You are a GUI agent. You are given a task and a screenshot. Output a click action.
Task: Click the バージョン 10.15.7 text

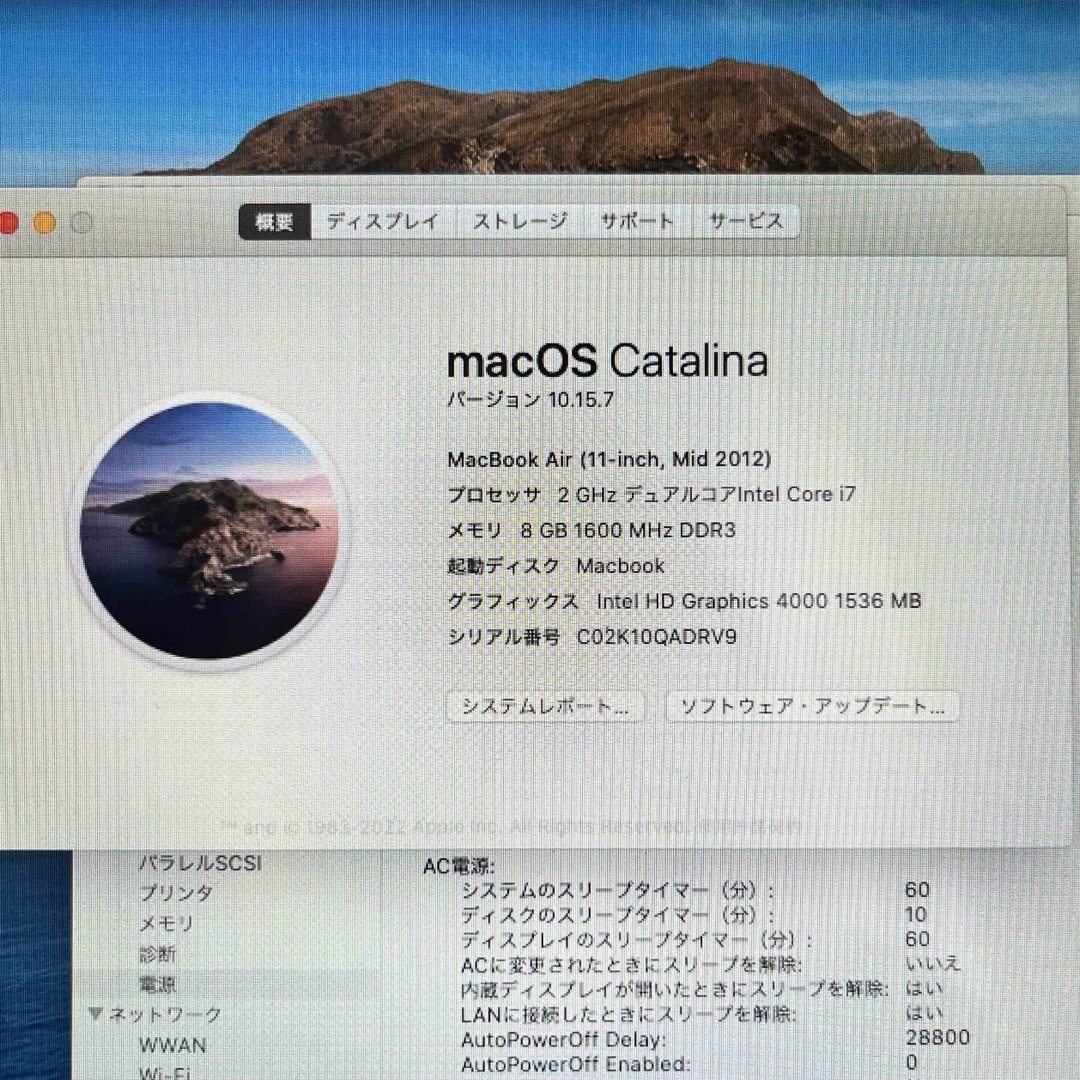tap(530, 400)
